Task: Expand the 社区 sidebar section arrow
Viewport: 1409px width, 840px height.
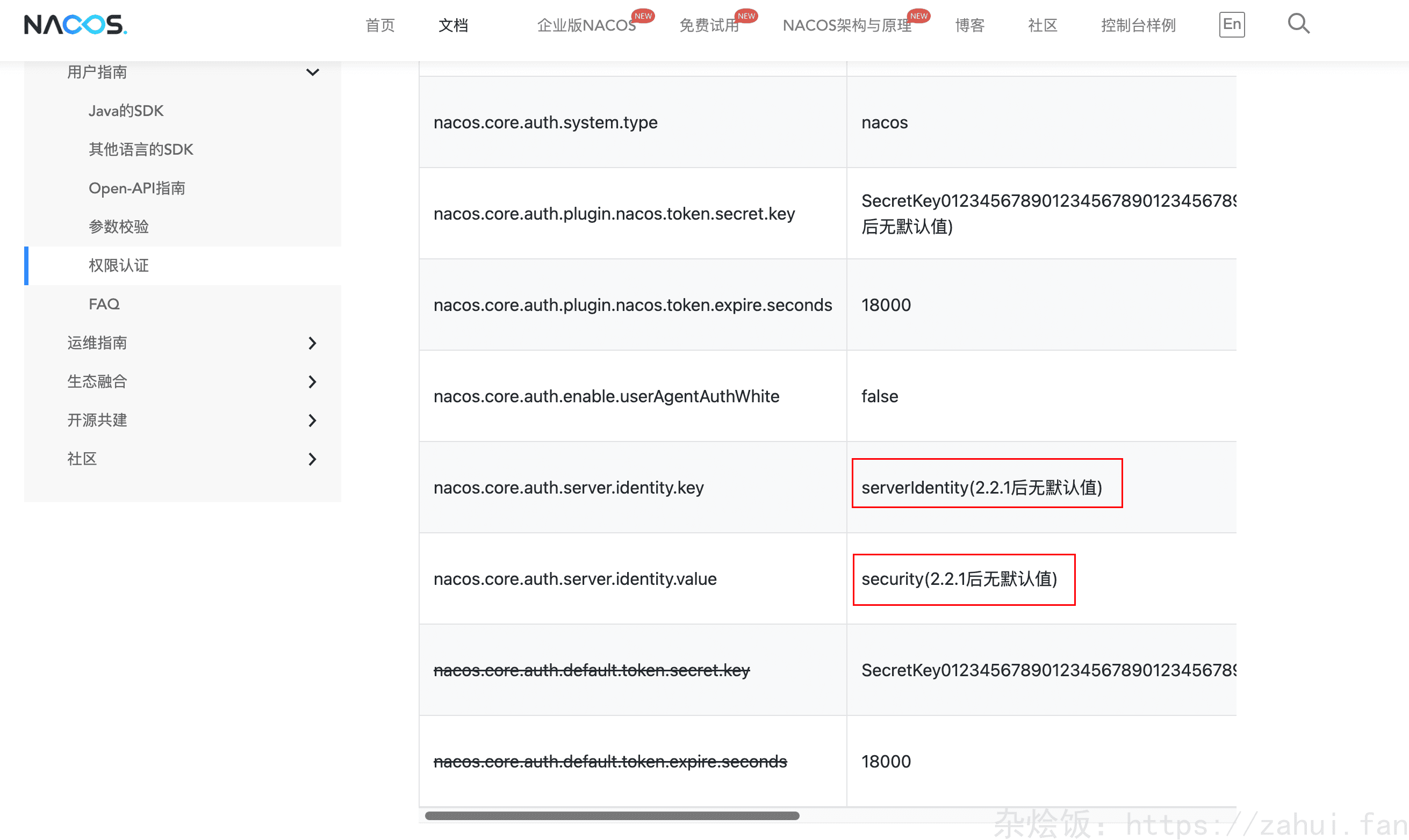Action: pos(312,459)
